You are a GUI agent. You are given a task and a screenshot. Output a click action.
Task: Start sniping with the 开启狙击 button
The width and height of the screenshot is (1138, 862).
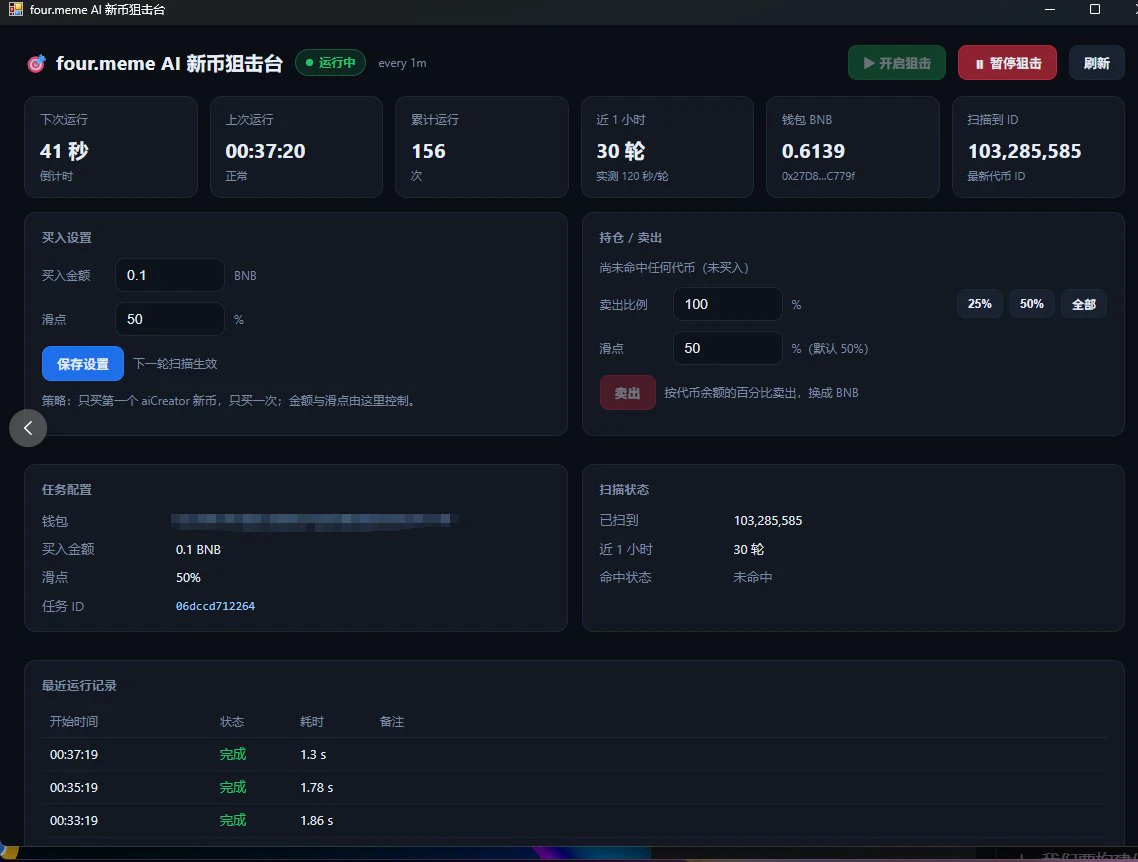coord(896,63)
